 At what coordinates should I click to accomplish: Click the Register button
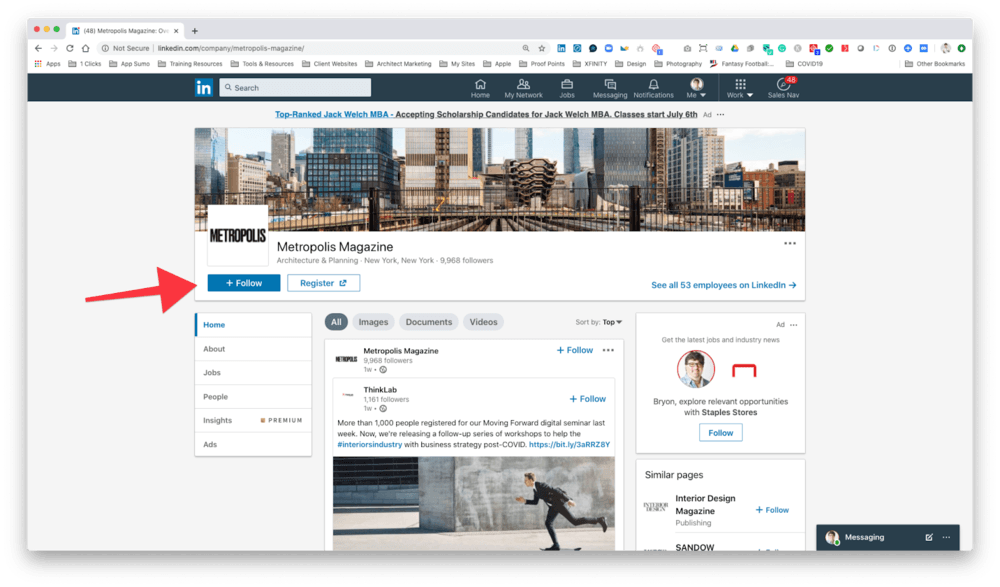pyautogui.click(x=323, y=283)
